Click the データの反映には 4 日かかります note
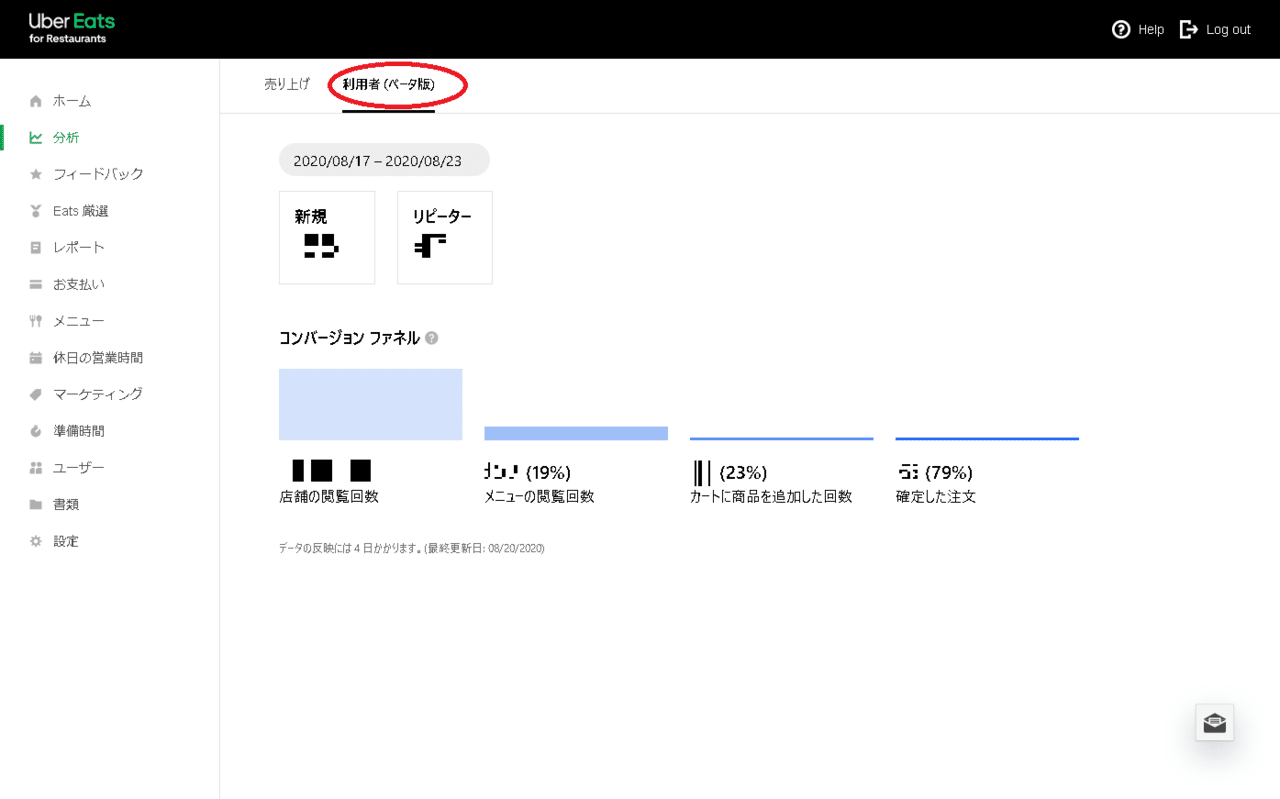The height and width of the screenshot is (799, 1280). click(412, 549)
